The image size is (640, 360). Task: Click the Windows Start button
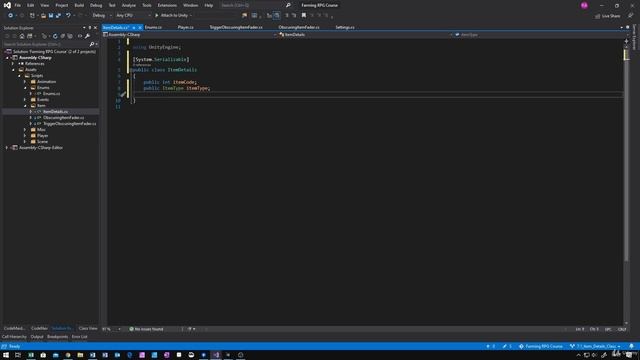click(x=6, y=355)
